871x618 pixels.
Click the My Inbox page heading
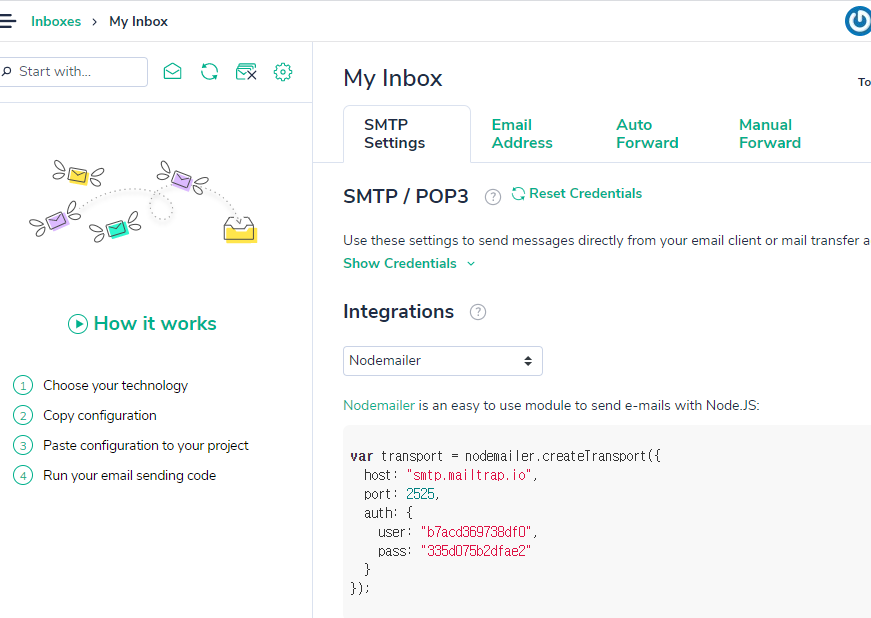coord(393,78)
